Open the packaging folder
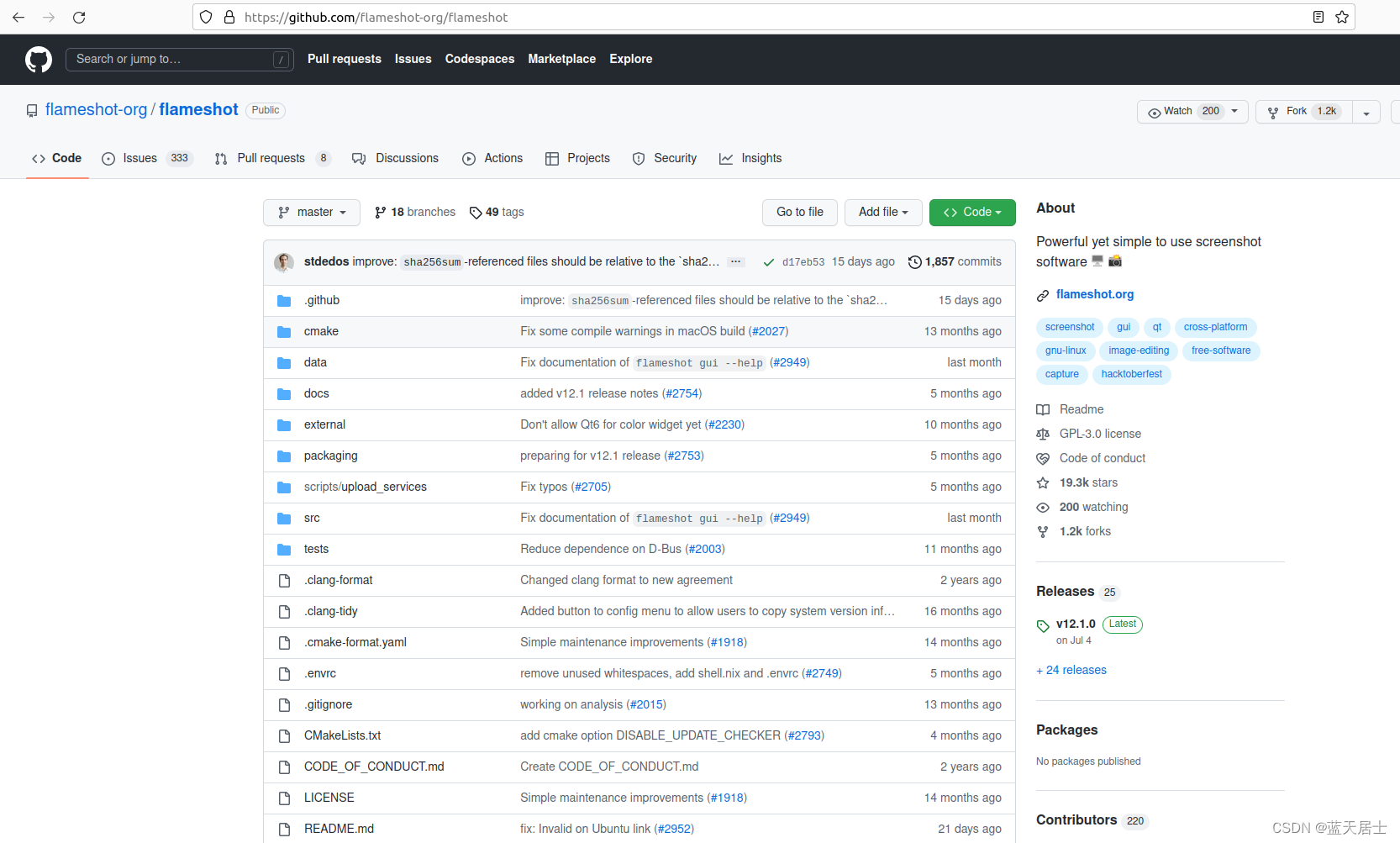Screen dimensions: 1400x843 click(x=330, y=456)
